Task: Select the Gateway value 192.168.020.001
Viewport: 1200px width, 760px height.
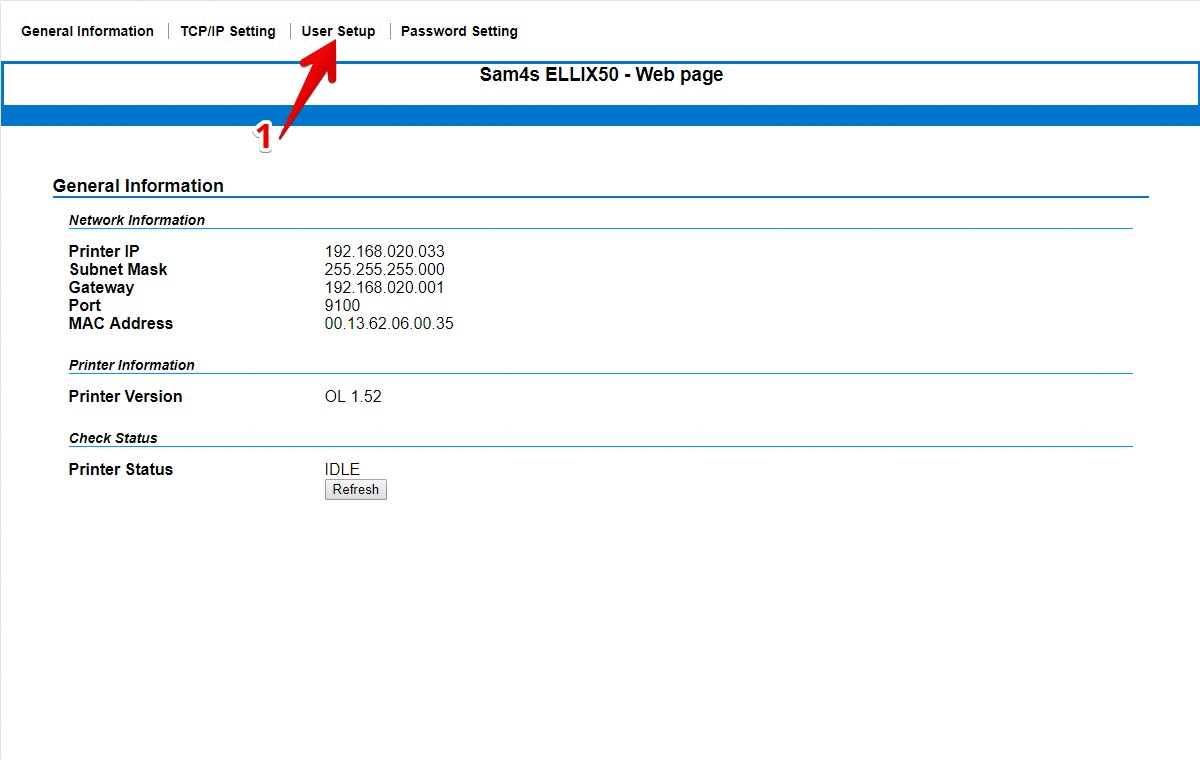Action: 385,287
